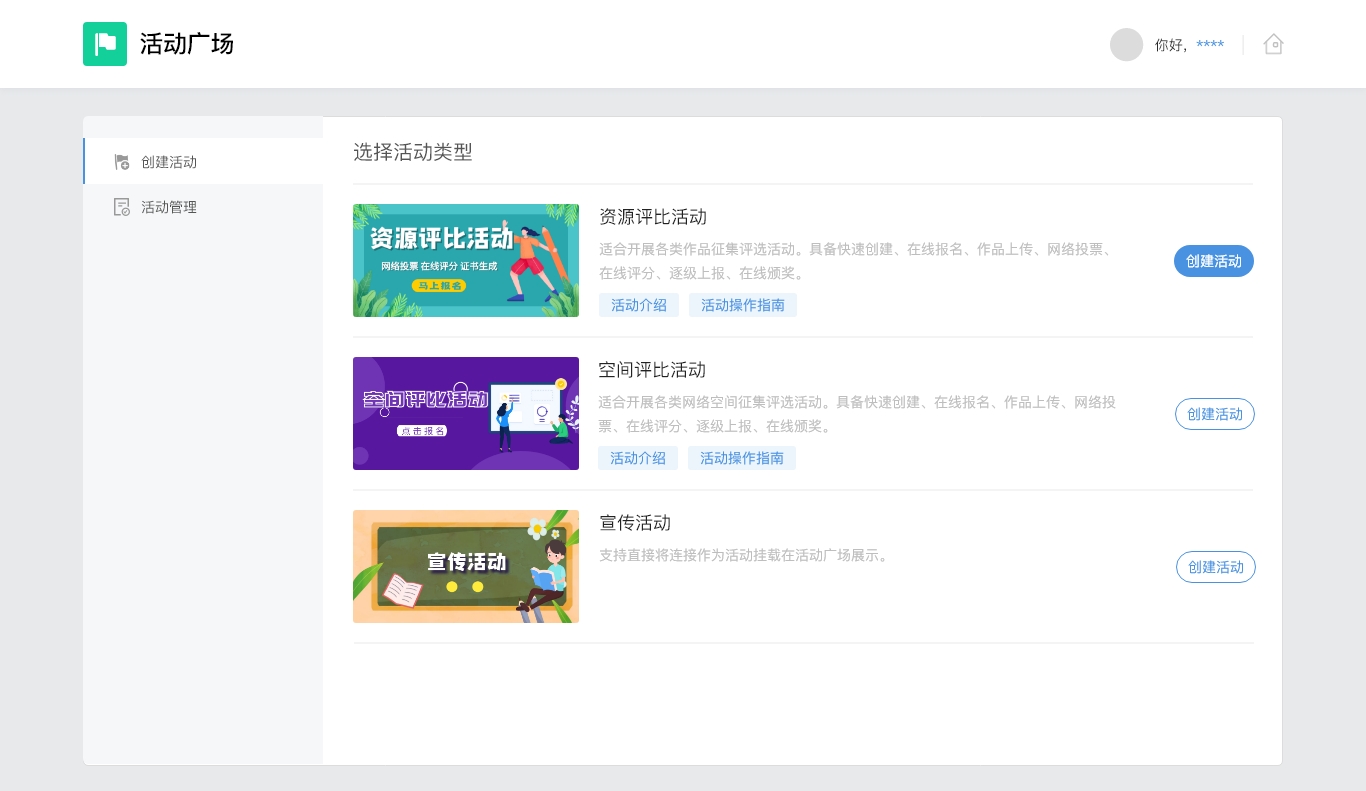Open 活动介绍 link under 空间评比活动

click(638, 458)
